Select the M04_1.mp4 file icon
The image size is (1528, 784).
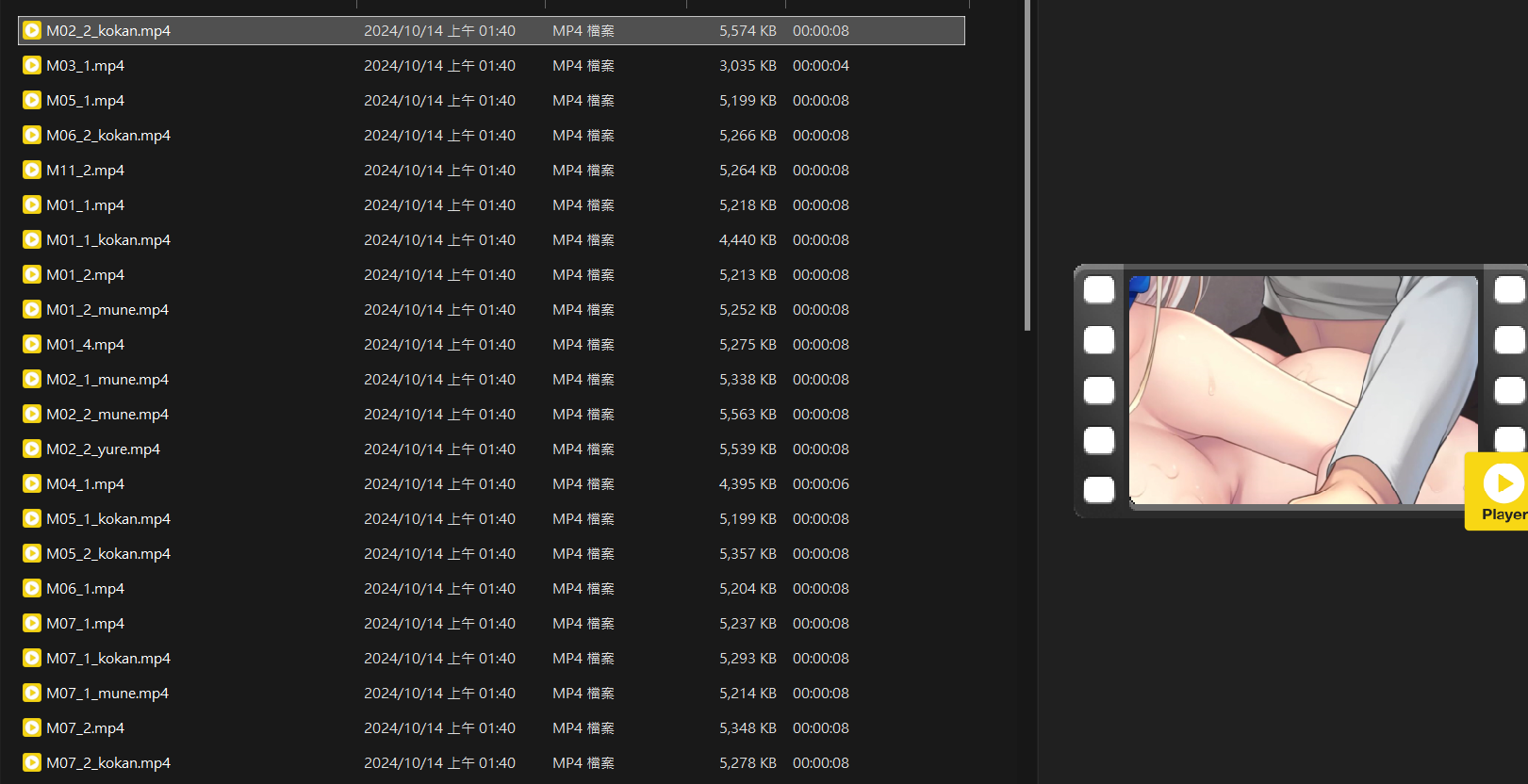(x=32, y=484)
